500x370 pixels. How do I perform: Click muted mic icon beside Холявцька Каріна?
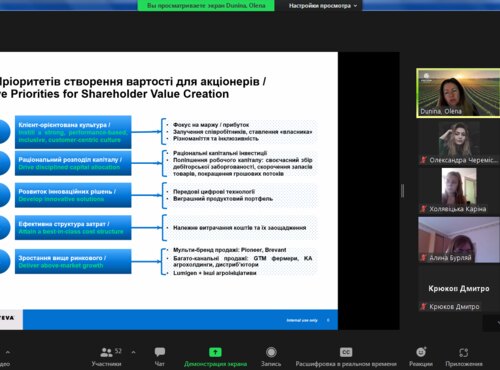pyautogui.click(x=423, y=209)
